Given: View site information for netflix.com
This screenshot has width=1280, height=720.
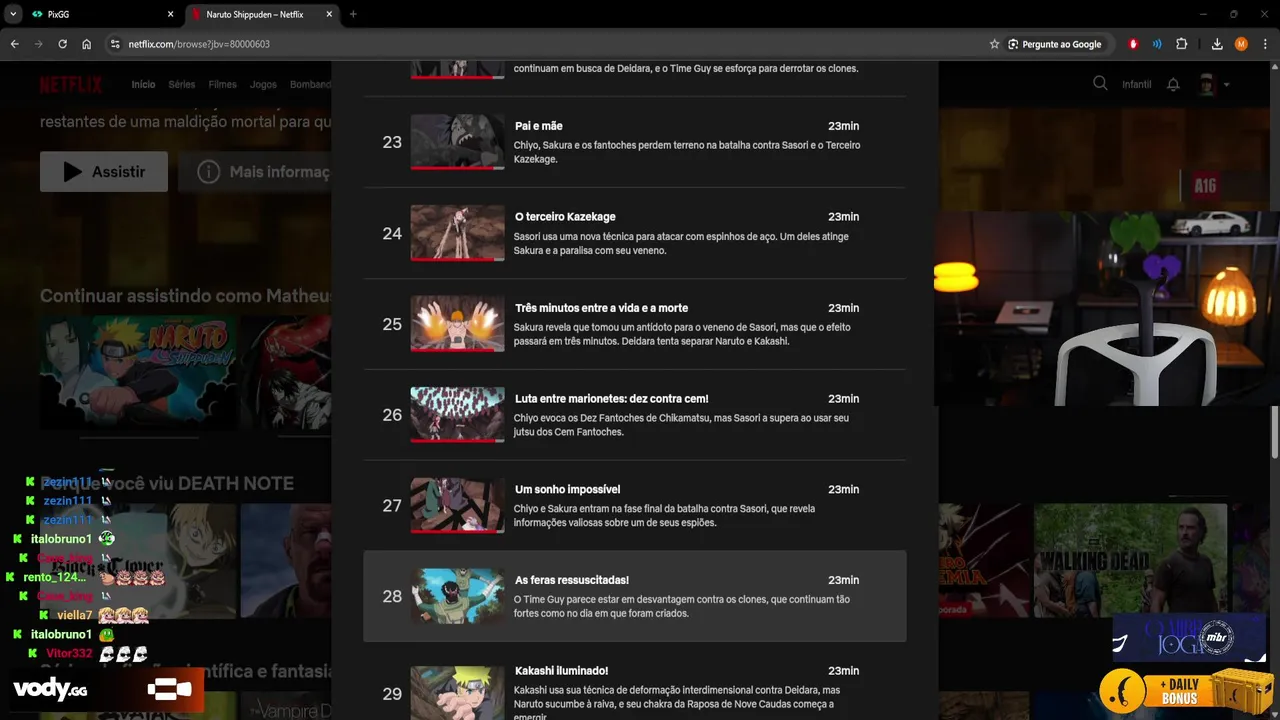Looking at the screenshot, I should 115,44.
